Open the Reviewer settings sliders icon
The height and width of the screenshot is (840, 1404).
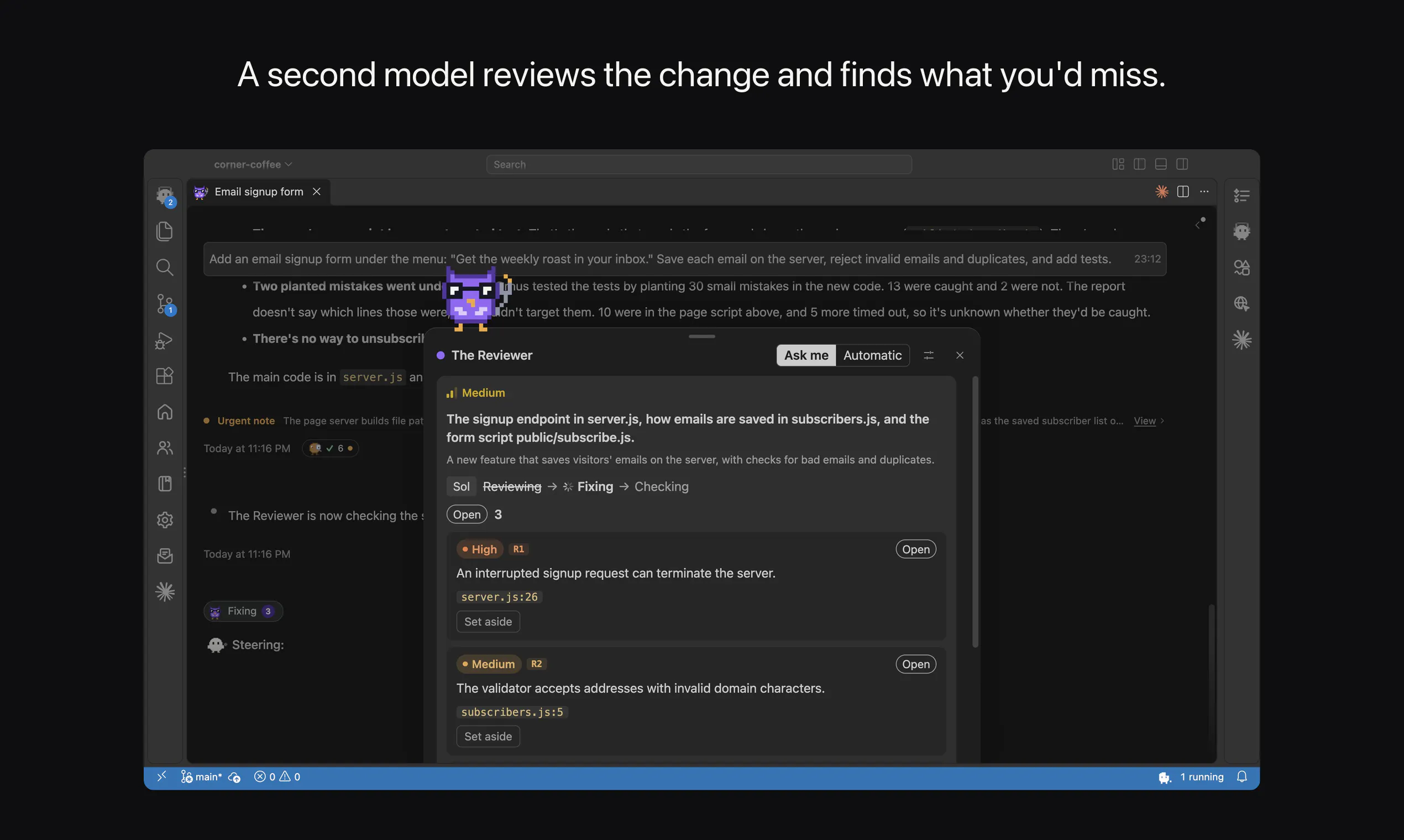click(x=929, y=355)
